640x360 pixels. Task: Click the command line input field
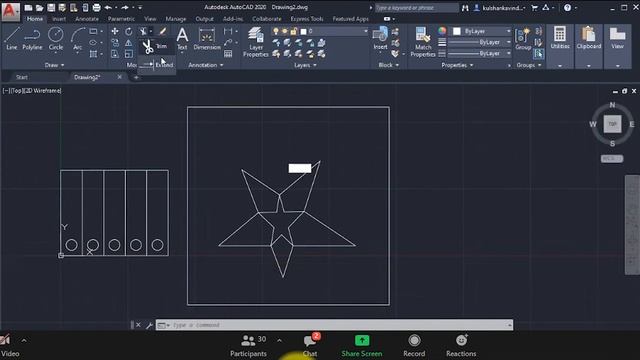[x=335, y=325]
